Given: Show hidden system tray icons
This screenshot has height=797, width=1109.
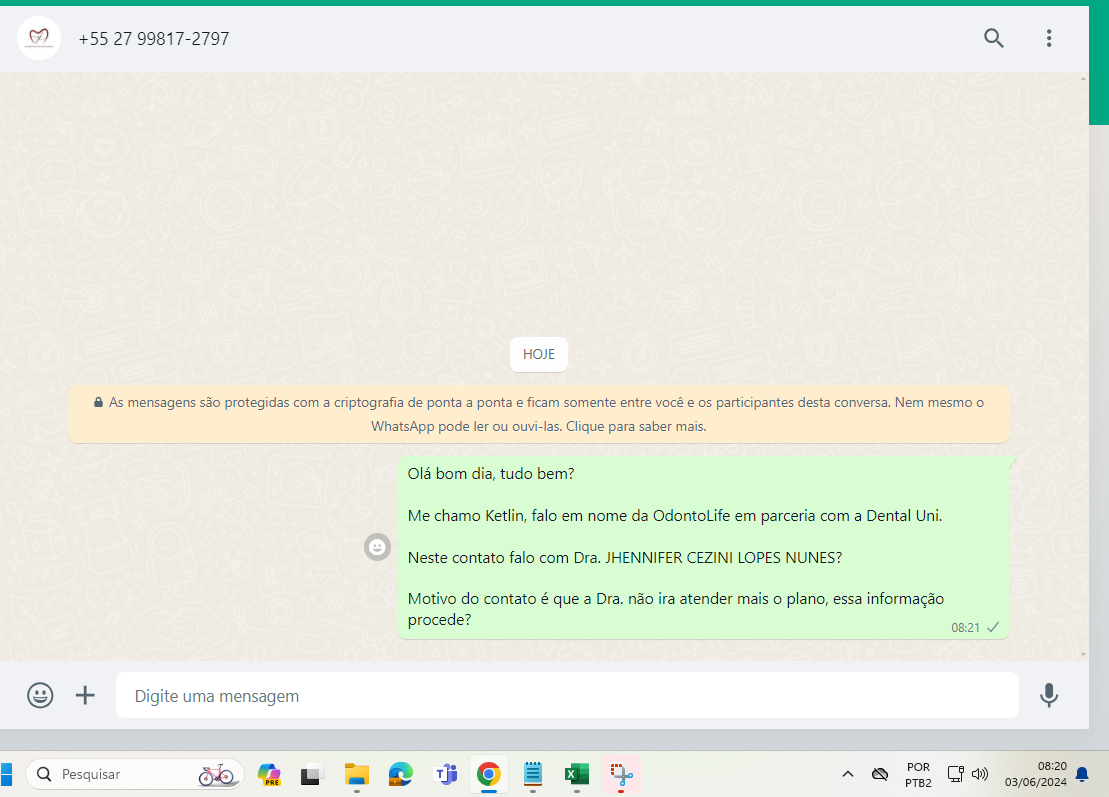Looking at the screenshot, I should pos(847,774).
